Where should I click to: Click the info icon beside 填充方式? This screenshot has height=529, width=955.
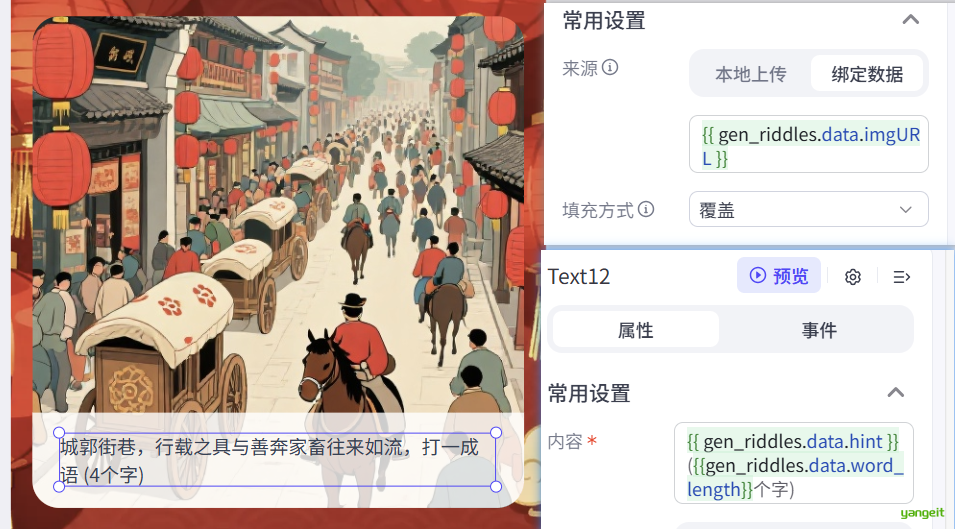[x=646, y=209]
